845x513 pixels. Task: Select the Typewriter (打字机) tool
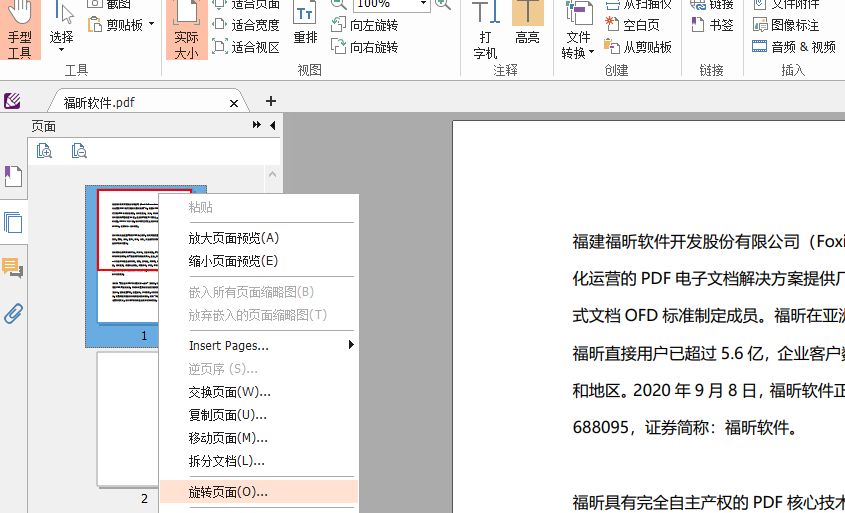pos(486,30)
